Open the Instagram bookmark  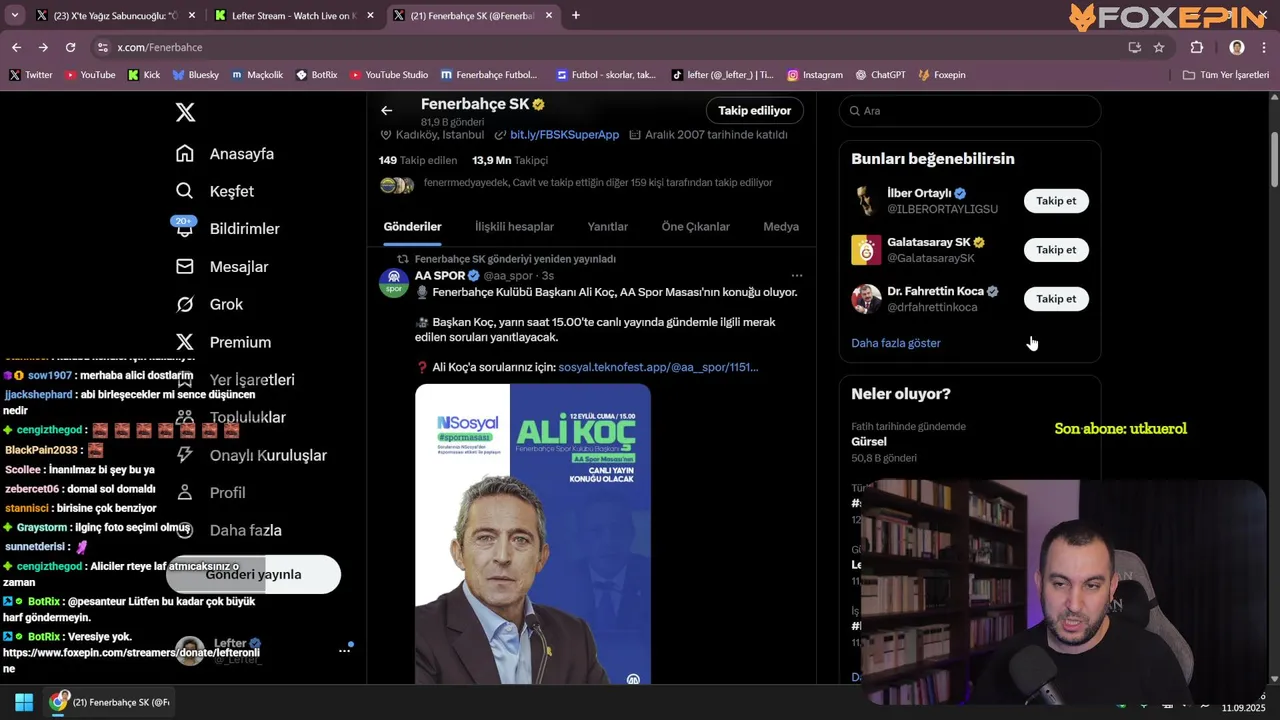pos(814,75)
